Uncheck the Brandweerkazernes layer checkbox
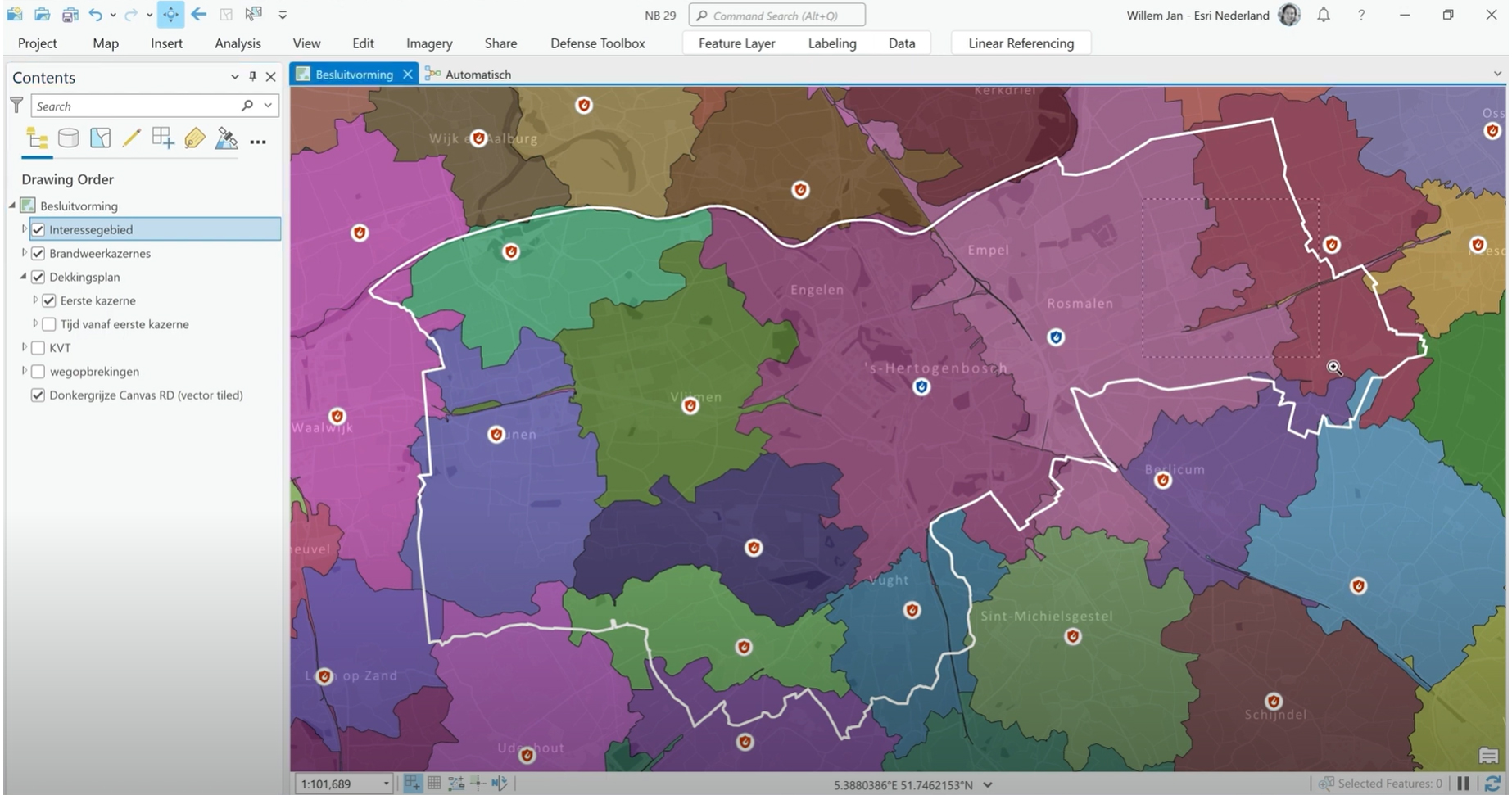Viewport: 1512px width, 795px height. (x=38, y=253)
